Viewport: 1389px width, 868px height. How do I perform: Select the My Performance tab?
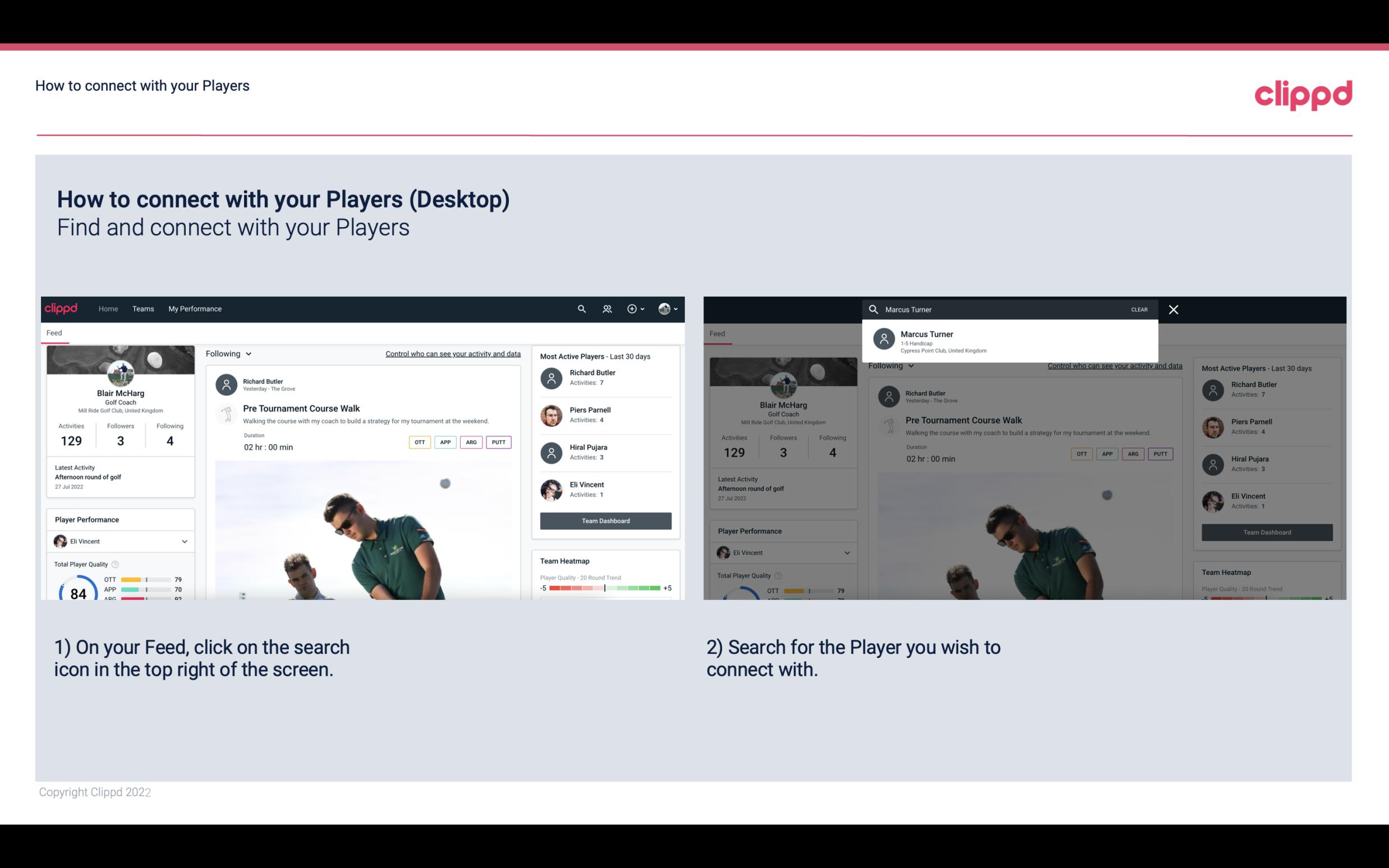coord(195,308)
